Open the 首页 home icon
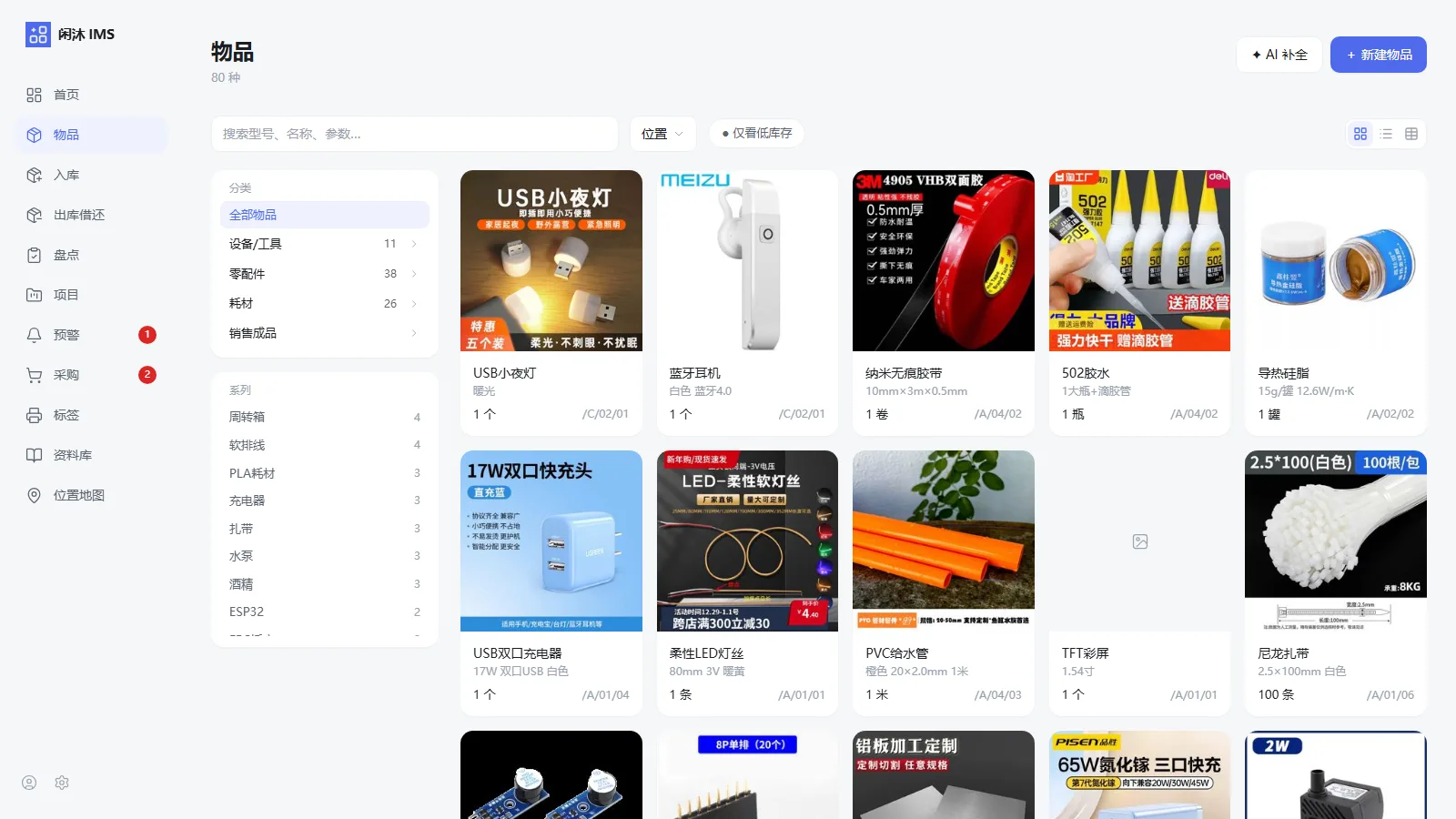The image size is (1456, 819). 34,95
